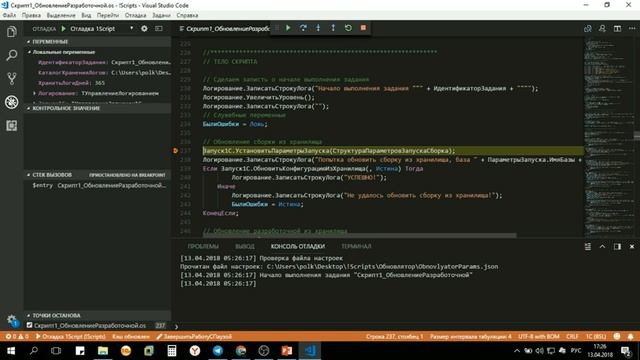The width and height of the screenshot is (640, 360).
Task: Open File Explorer from taskbar
Action: point(103,351)
